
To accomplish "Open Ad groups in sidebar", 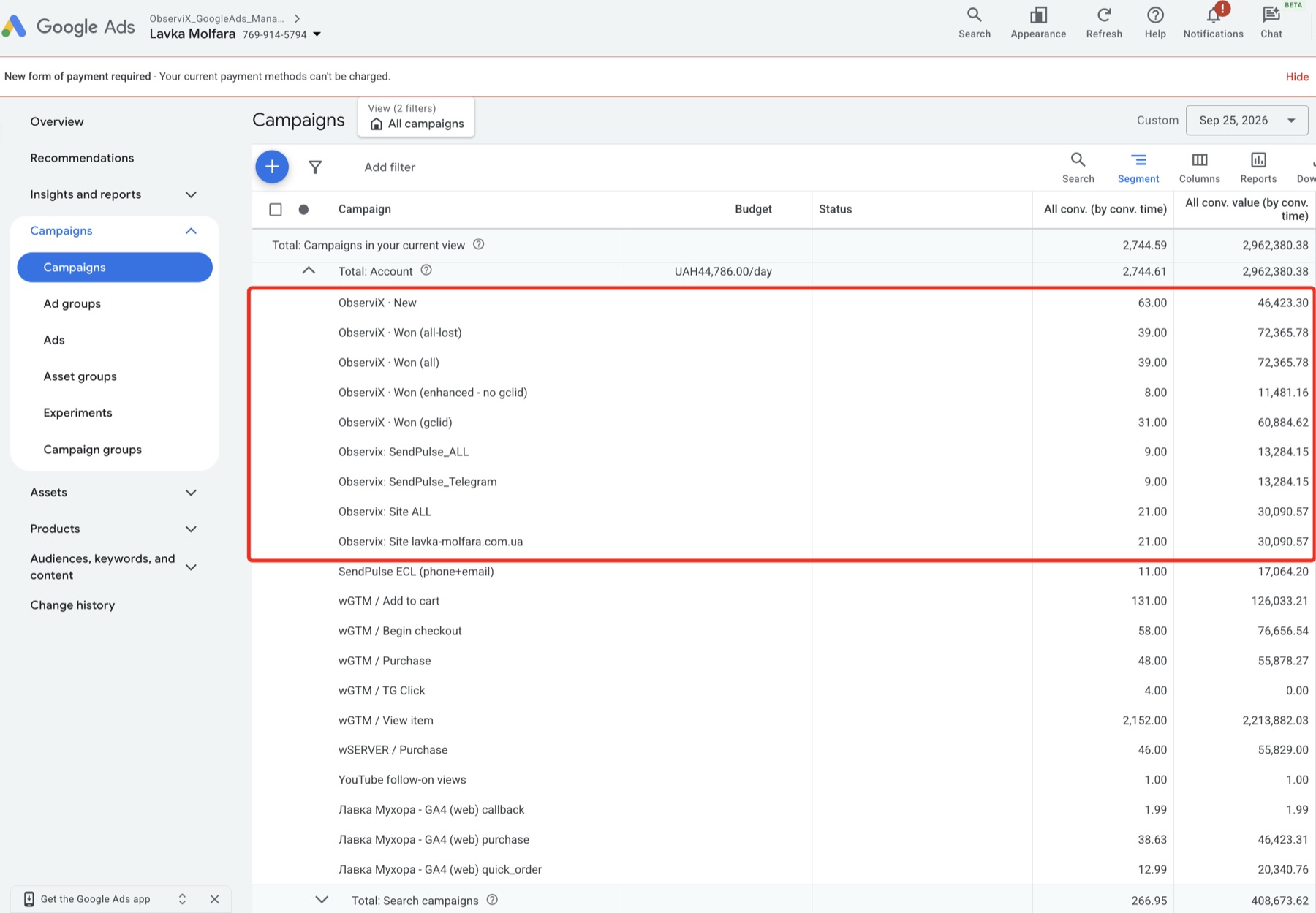I will [x=72, y=303].
